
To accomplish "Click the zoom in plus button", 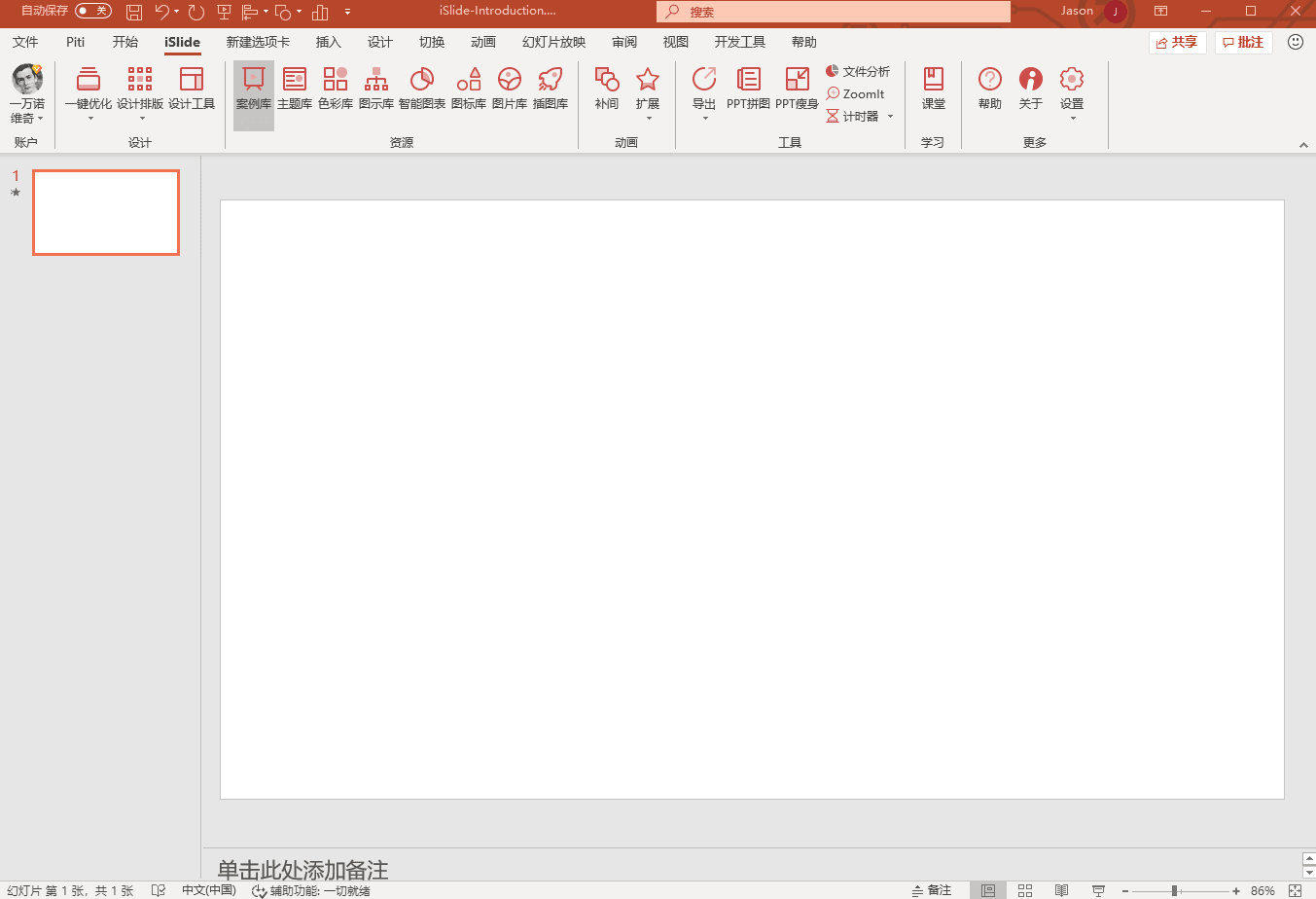I will [x=1236, y=890].
